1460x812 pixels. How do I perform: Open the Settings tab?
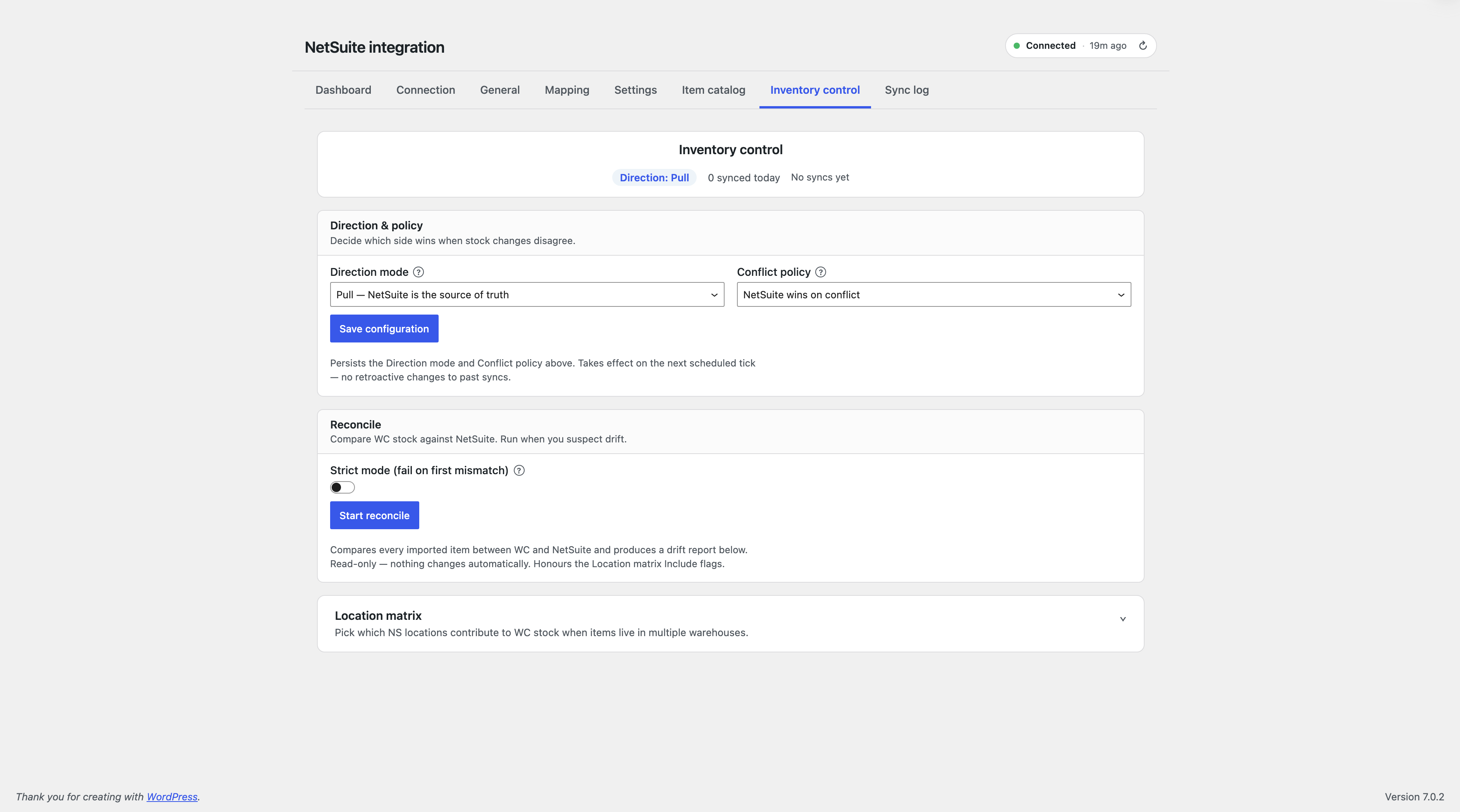(635, 90)
